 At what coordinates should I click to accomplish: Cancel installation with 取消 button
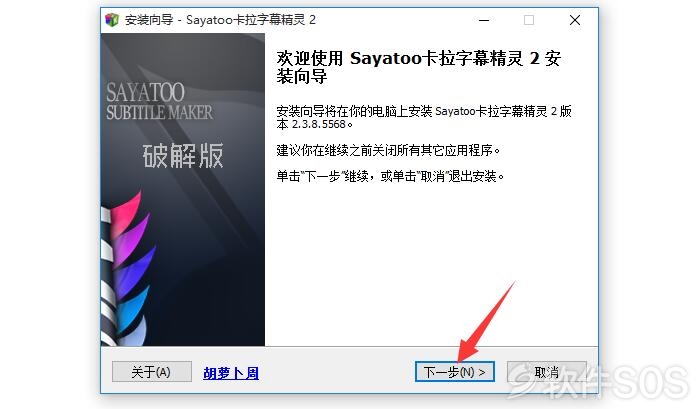pyautogui.click(x=546, y=372)
